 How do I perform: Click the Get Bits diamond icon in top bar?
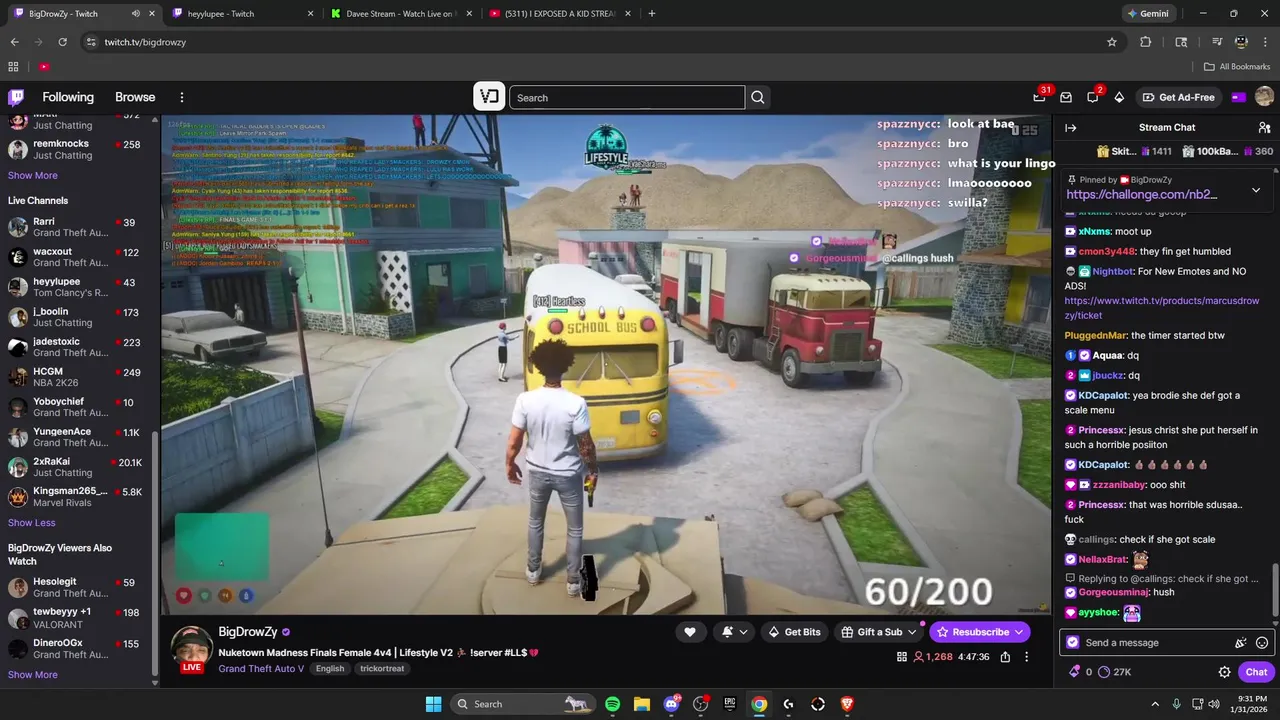(x=1119, y=97)
